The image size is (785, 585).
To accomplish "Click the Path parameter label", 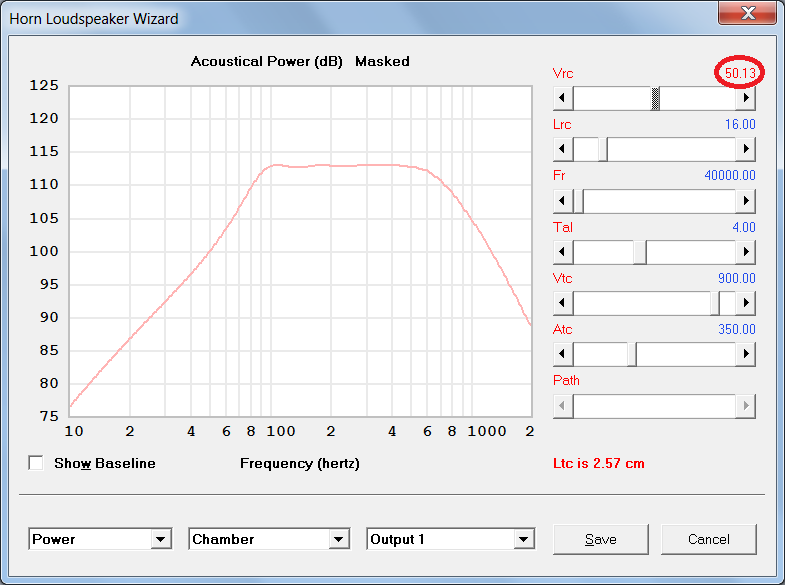I will pos(566,380).
